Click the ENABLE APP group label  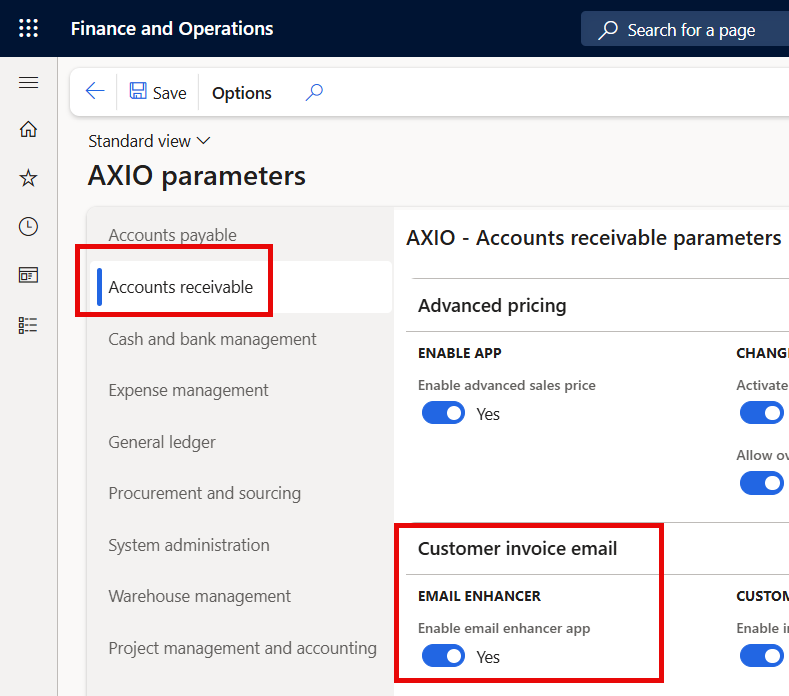(460, 353)
